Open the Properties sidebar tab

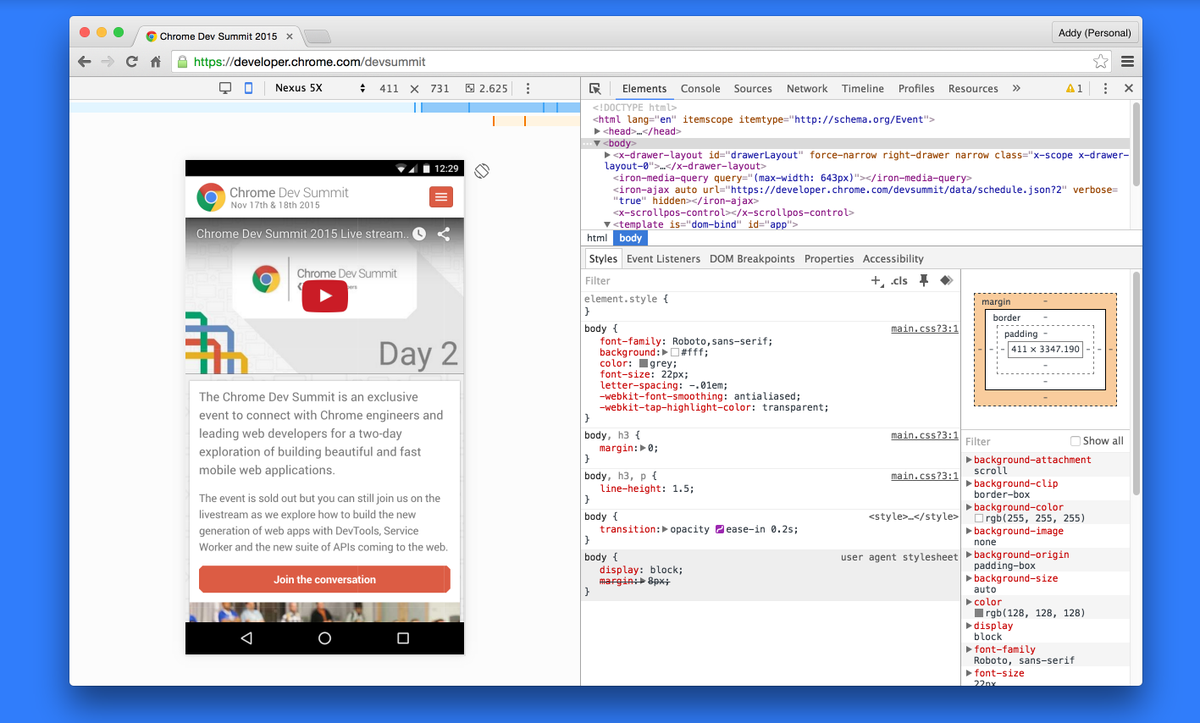click(829, 259)
